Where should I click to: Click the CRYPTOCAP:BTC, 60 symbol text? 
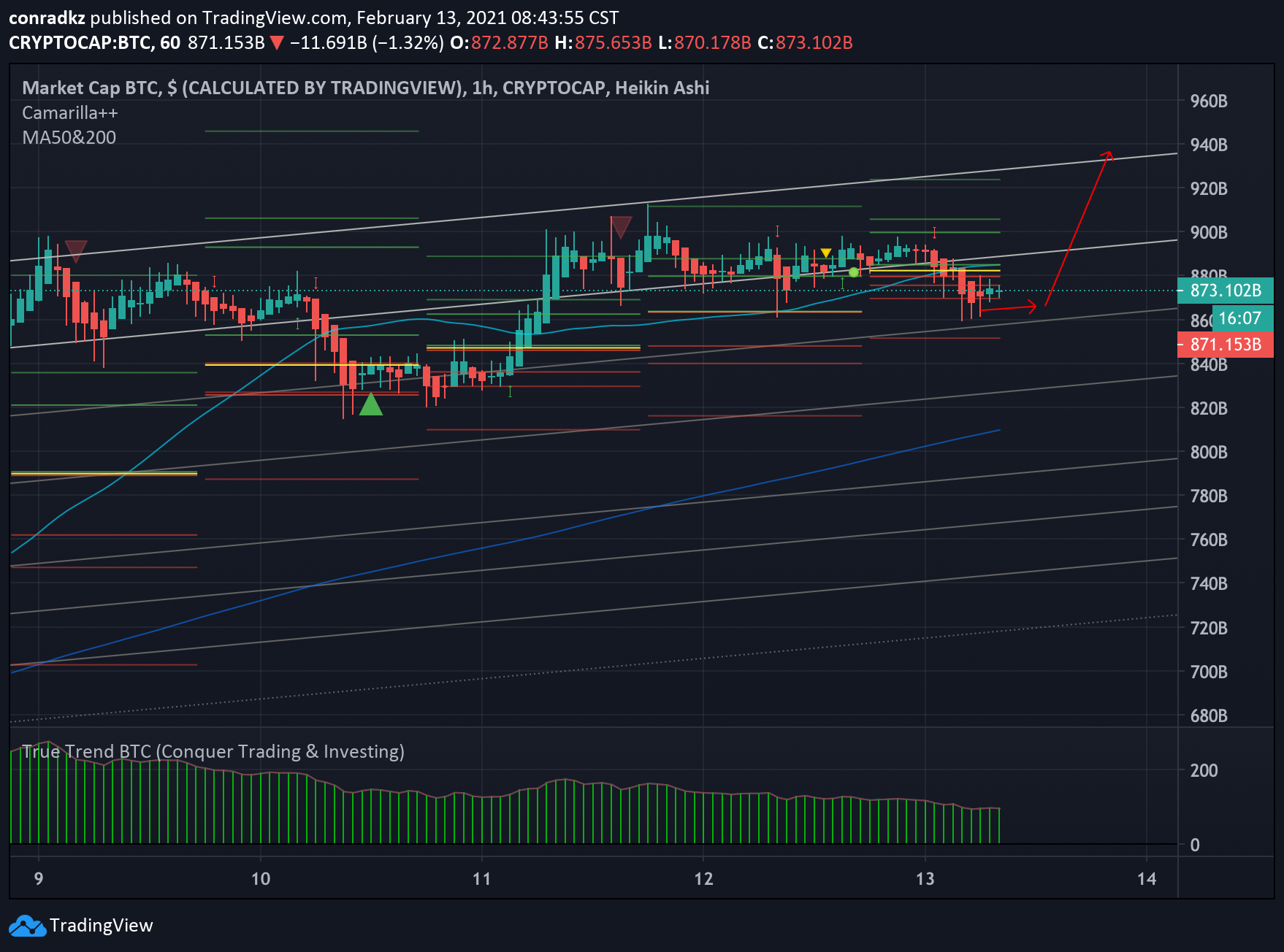coord(94,43)
